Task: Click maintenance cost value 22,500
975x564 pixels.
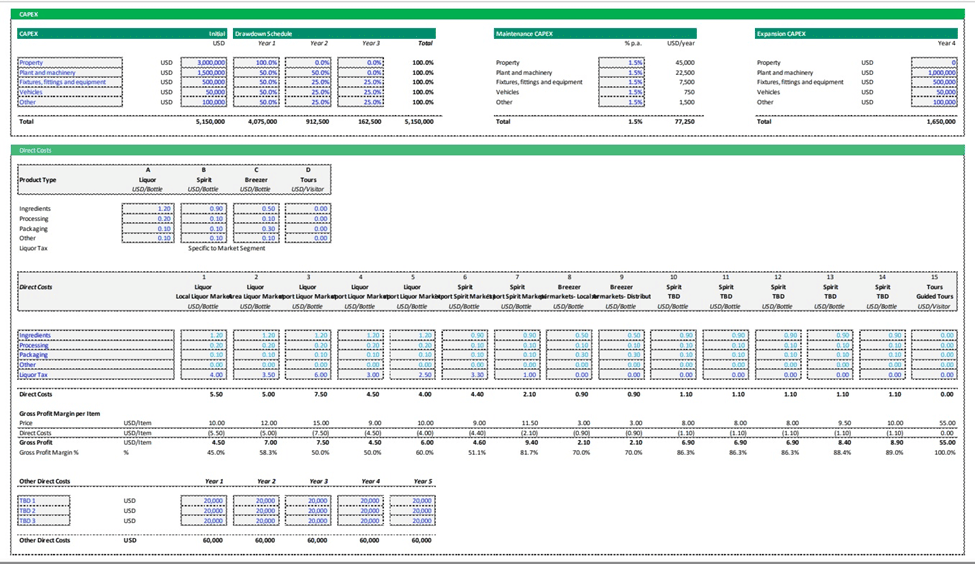Action: [685, 73]
